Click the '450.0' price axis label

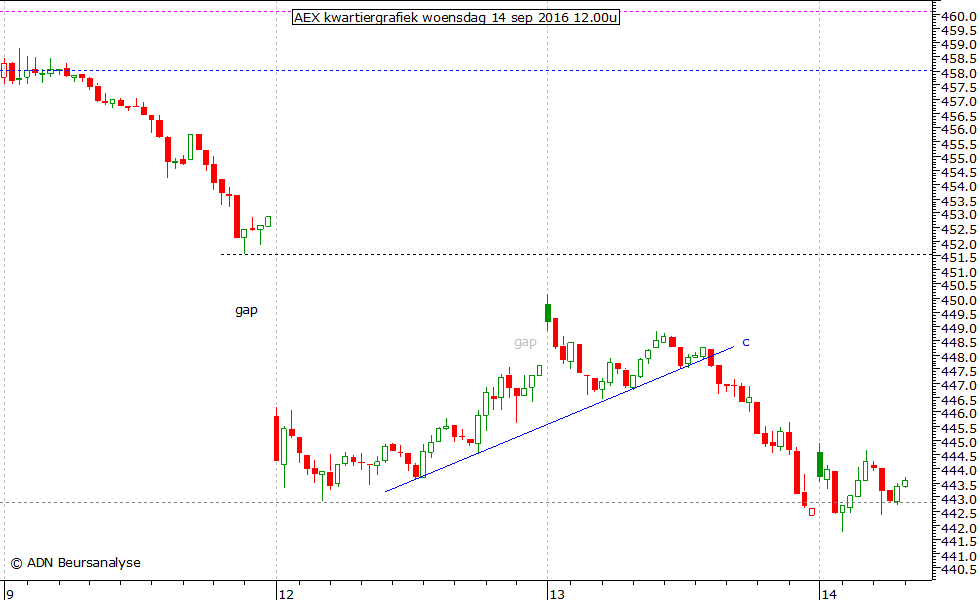tap(959, 301)
